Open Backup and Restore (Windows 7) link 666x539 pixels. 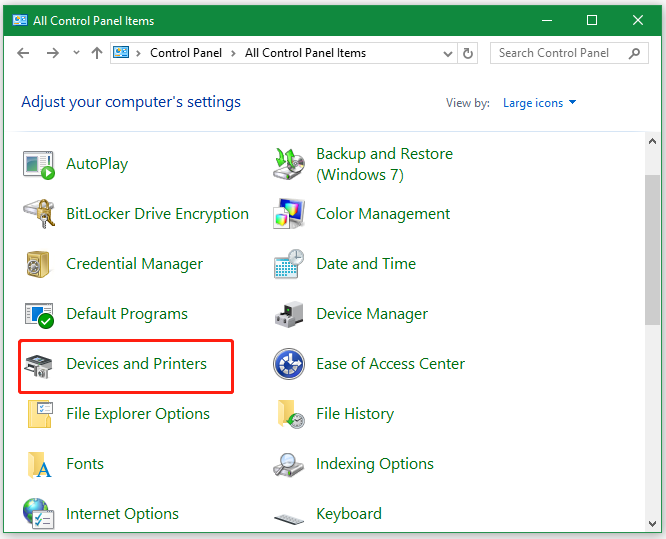click(x=384, y=164)
